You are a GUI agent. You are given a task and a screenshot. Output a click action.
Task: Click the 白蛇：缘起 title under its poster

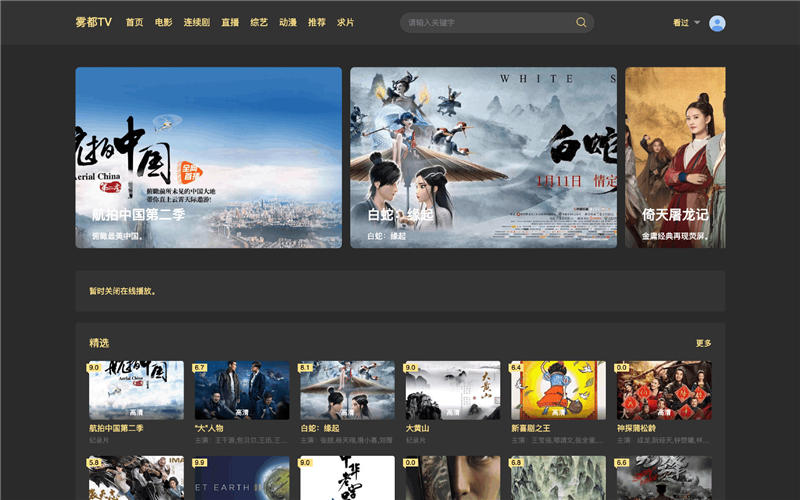320,428
